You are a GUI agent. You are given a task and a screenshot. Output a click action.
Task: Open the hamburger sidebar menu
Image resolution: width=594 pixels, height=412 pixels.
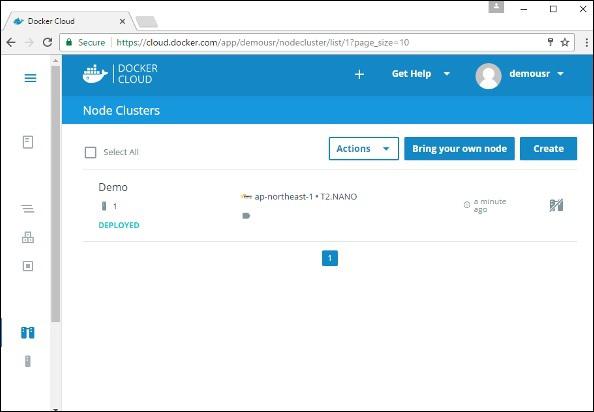[30, 78]
